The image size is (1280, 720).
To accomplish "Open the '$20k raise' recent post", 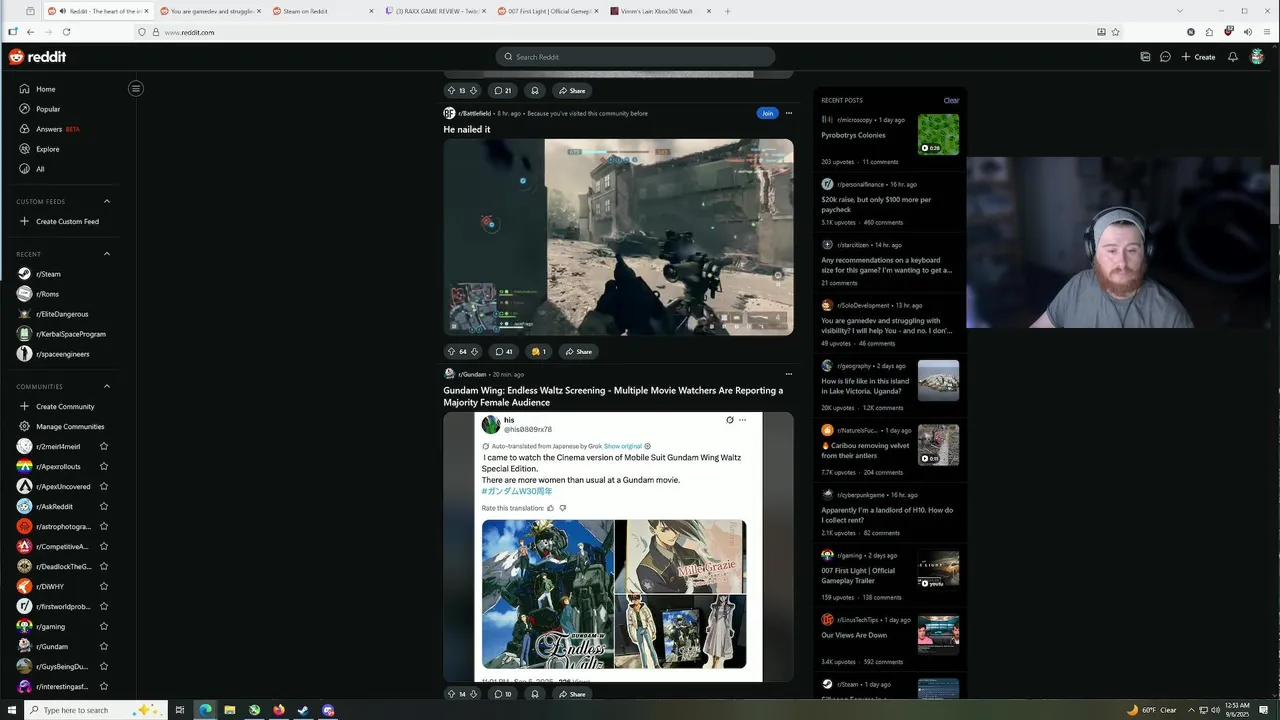I will coord(876,204).
